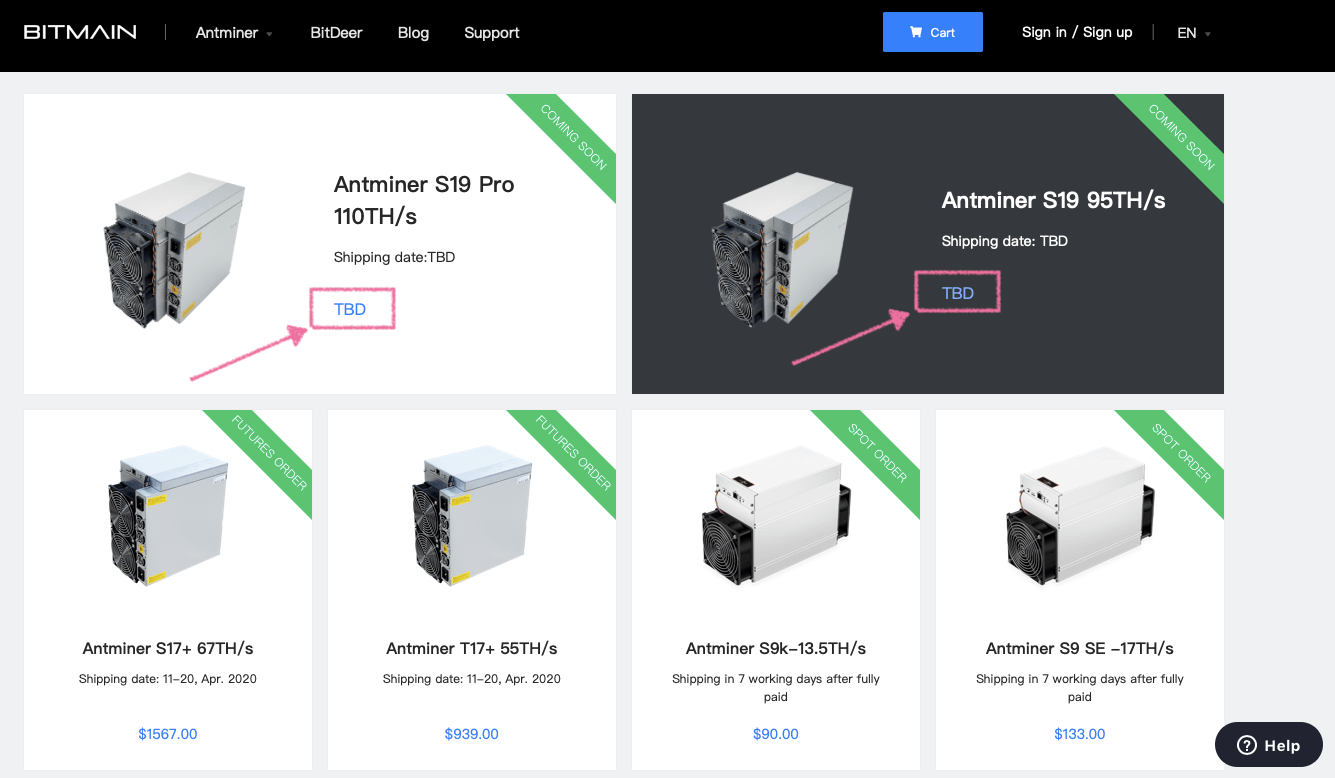Open the Antminer dropdown menu

234,32
